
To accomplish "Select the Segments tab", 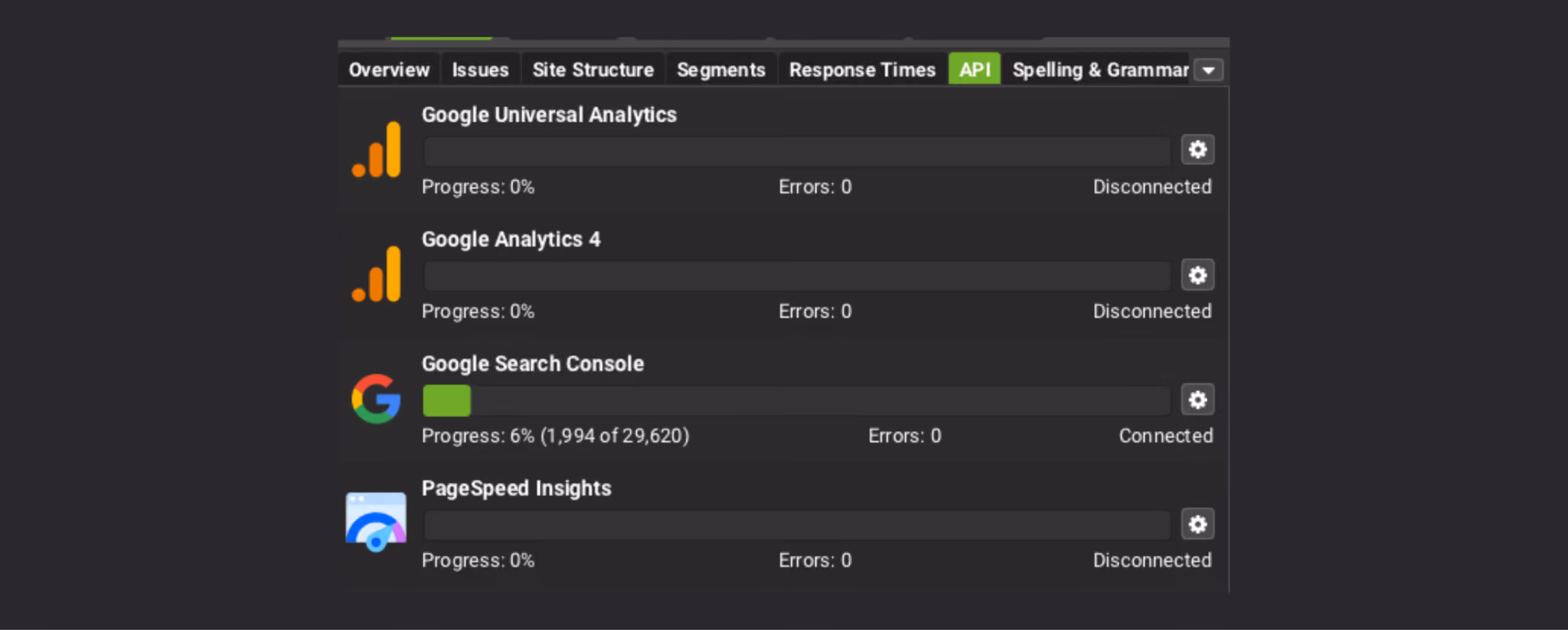I will (x=721, y=70).
